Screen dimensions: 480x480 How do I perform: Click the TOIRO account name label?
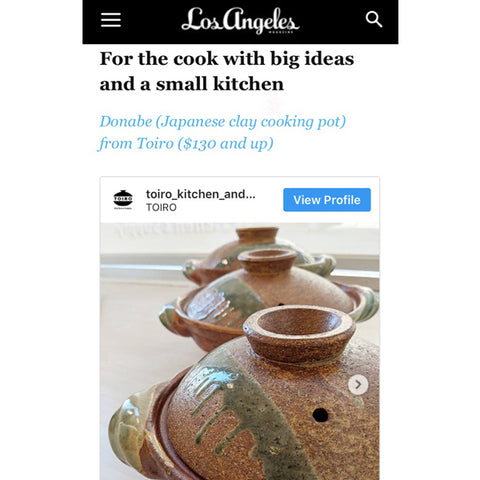coord(161,207)
